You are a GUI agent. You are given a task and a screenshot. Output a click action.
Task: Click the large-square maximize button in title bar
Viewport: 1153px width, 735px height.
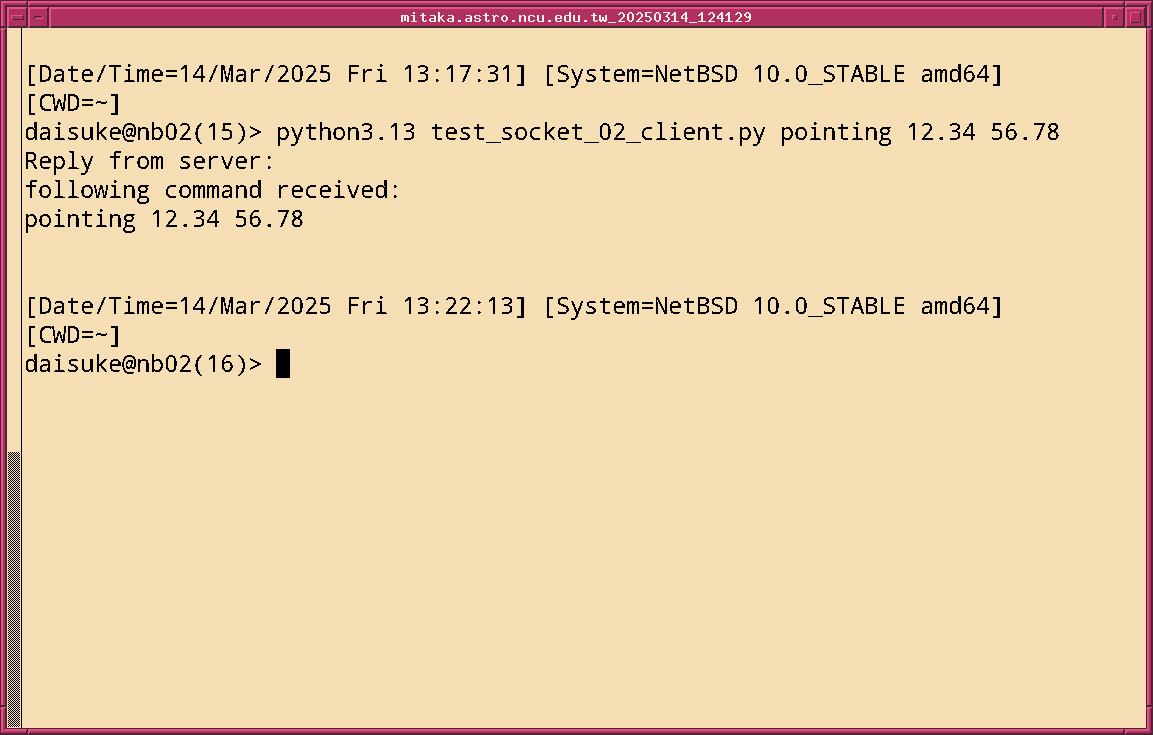coord(1135,17)
